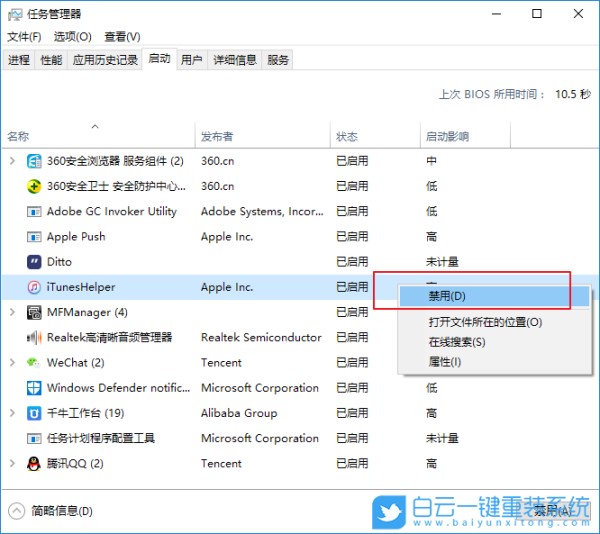Open the 查看(V) menu
The width and height of the screenshot is (600, 534).
[x=122, y=37]
